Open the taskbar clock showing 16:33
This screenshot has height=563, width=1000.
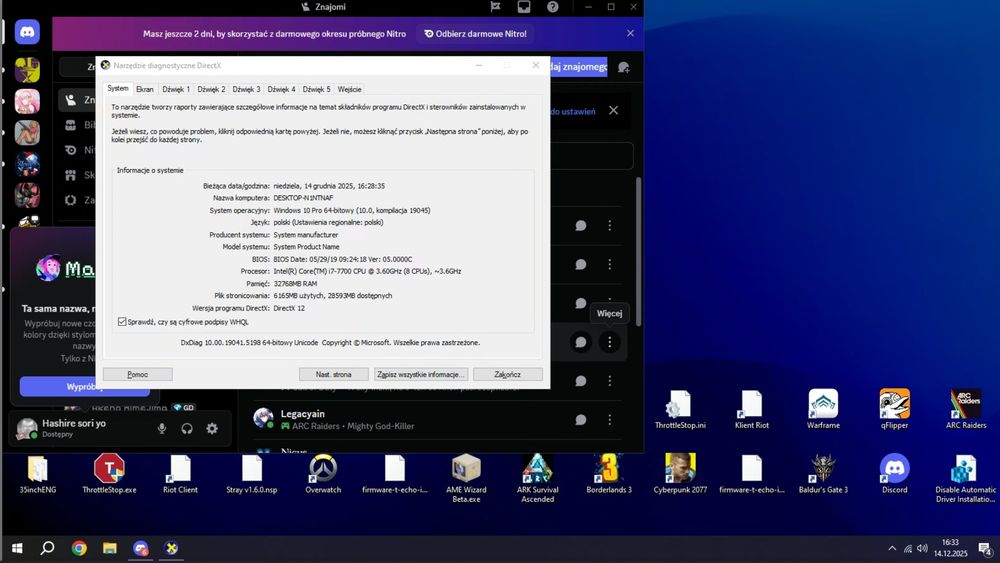[x=950, y=548]
